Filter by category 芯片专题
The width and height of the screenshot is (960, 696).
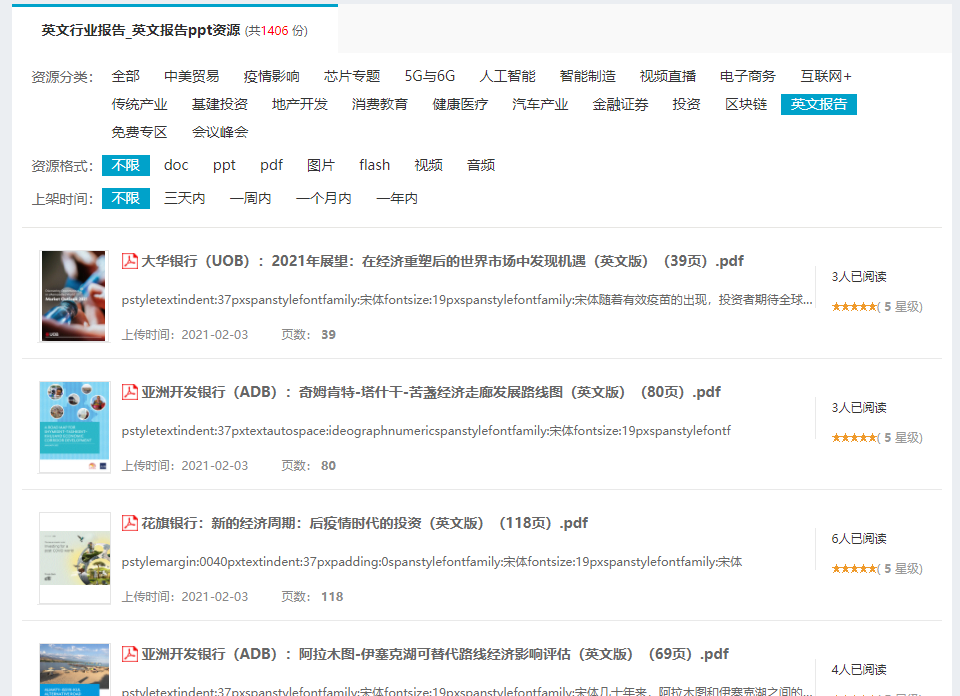(x=352, y=77)
